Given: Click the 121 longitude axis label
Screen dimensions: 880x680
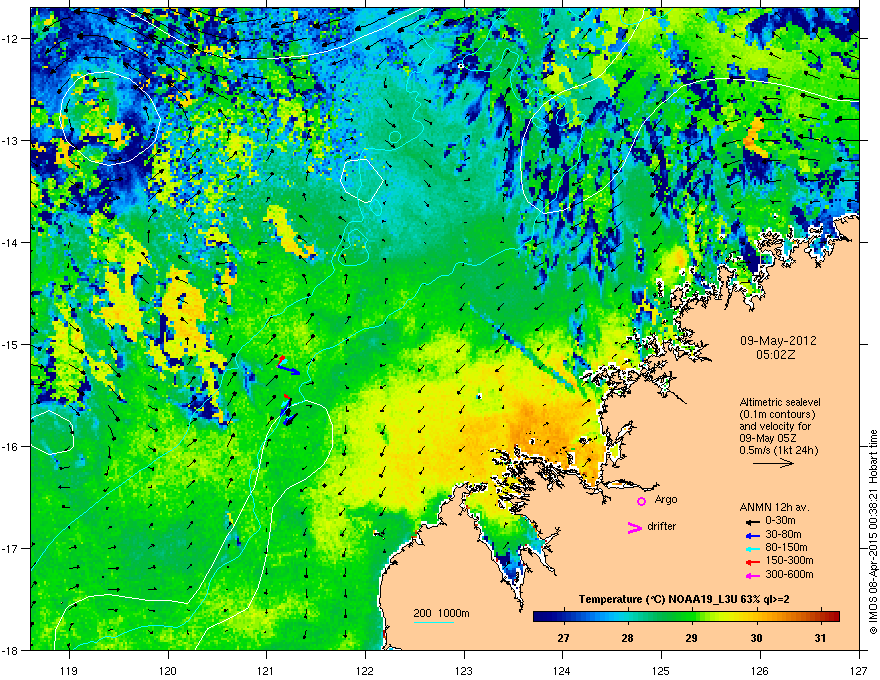Looking at the screenshot, I should [266, 670].
